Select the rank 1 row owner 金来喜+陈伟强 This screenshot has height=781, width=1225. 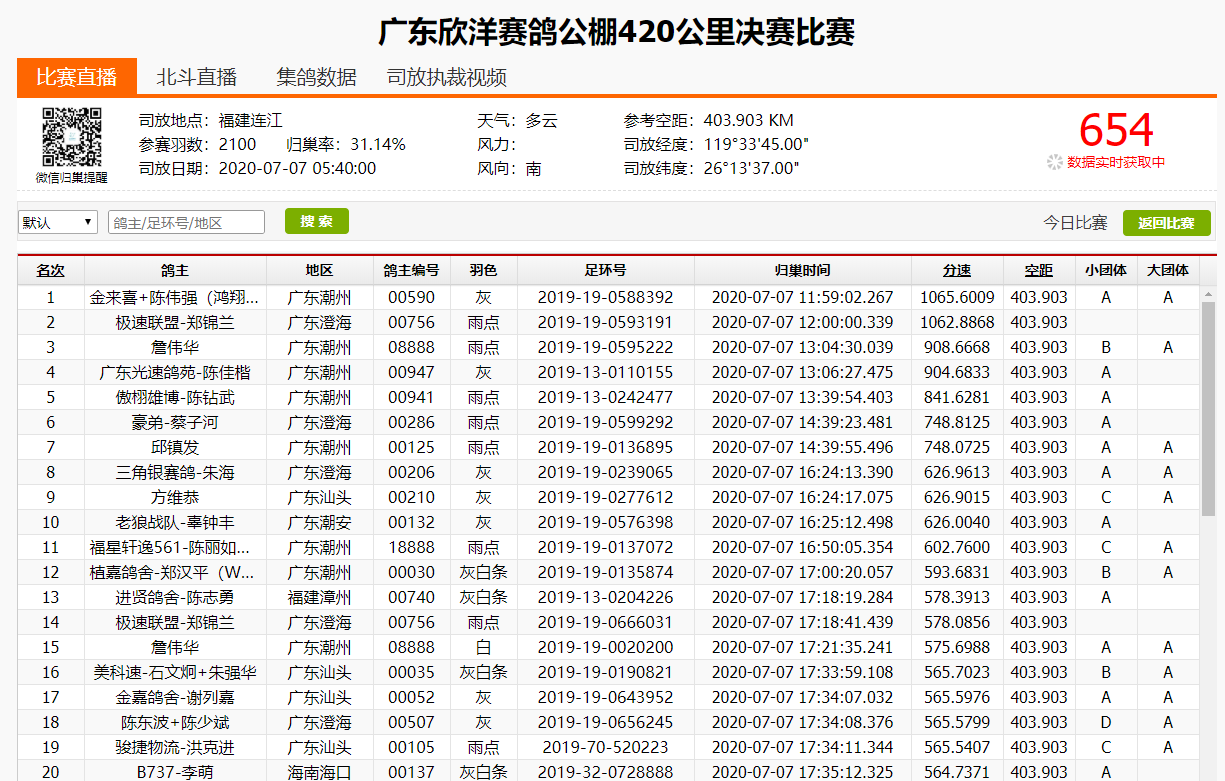point(175,297)
